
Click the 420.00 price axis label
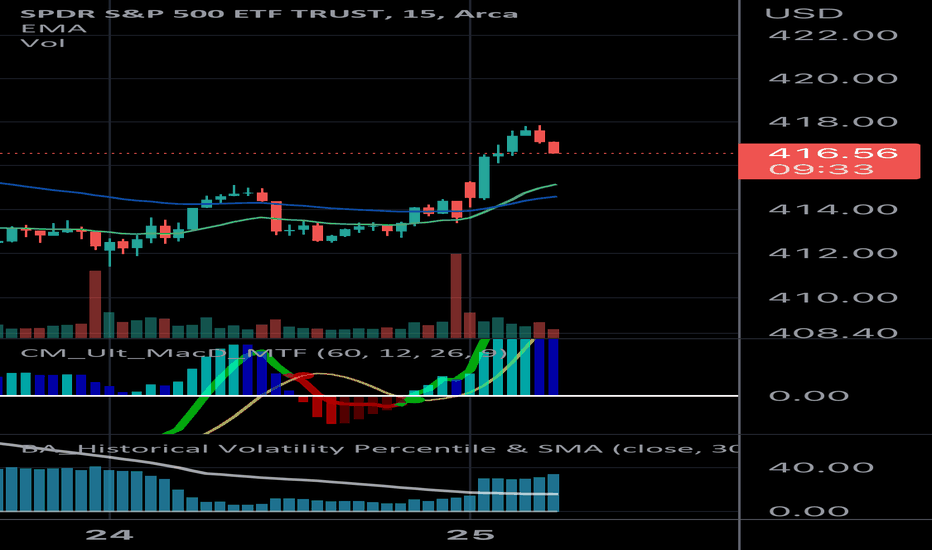[833, 78]
